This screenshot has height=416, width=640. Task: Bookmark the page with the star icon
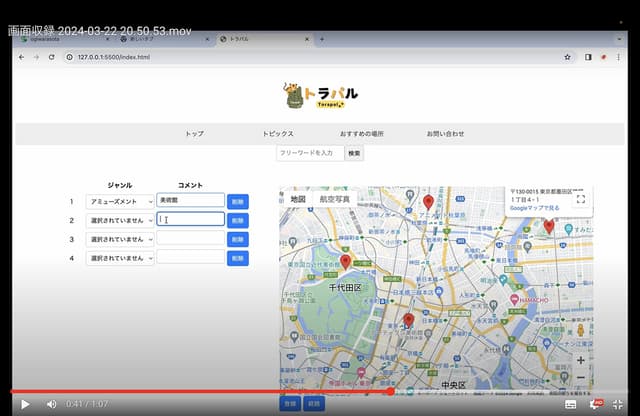[x=567, y=57]
